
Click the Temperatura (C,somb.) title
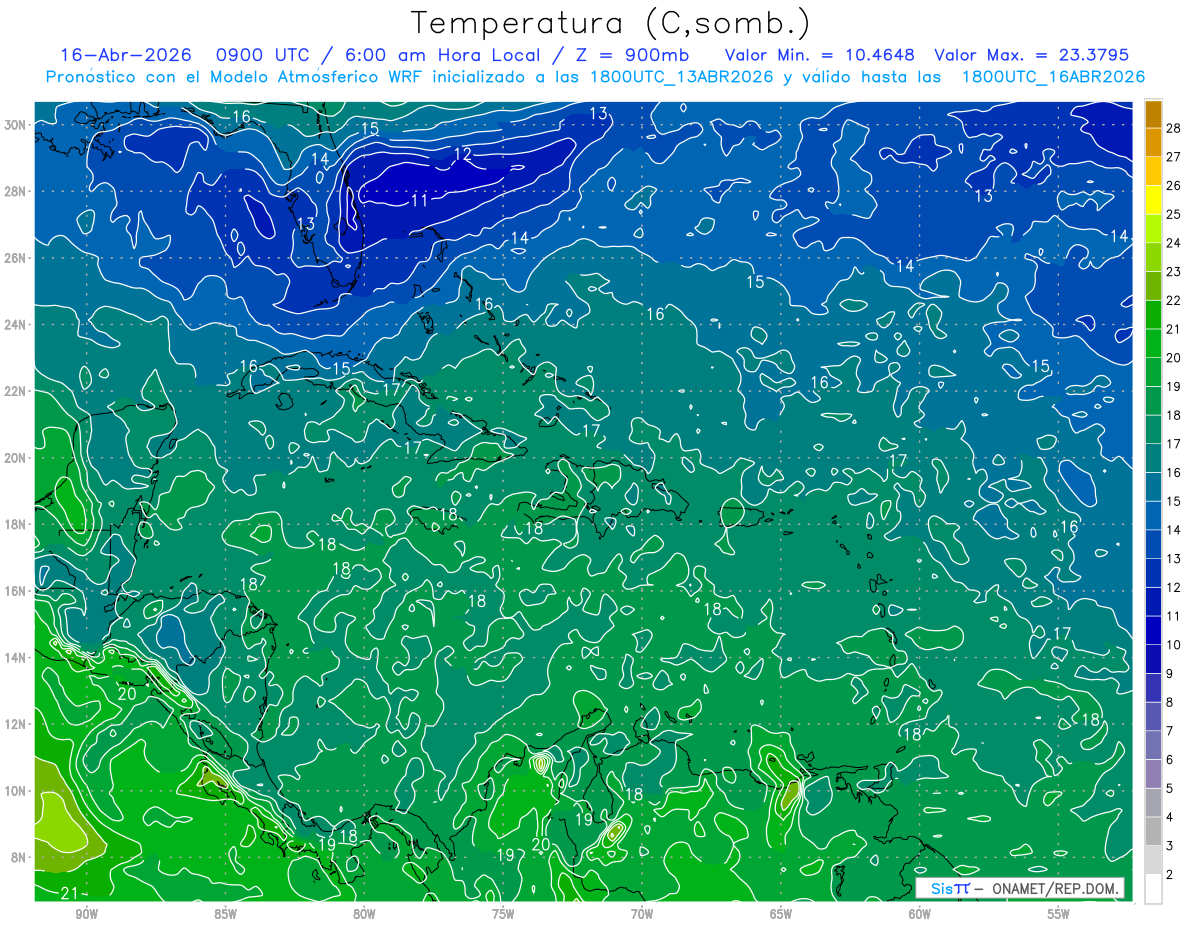611,22
